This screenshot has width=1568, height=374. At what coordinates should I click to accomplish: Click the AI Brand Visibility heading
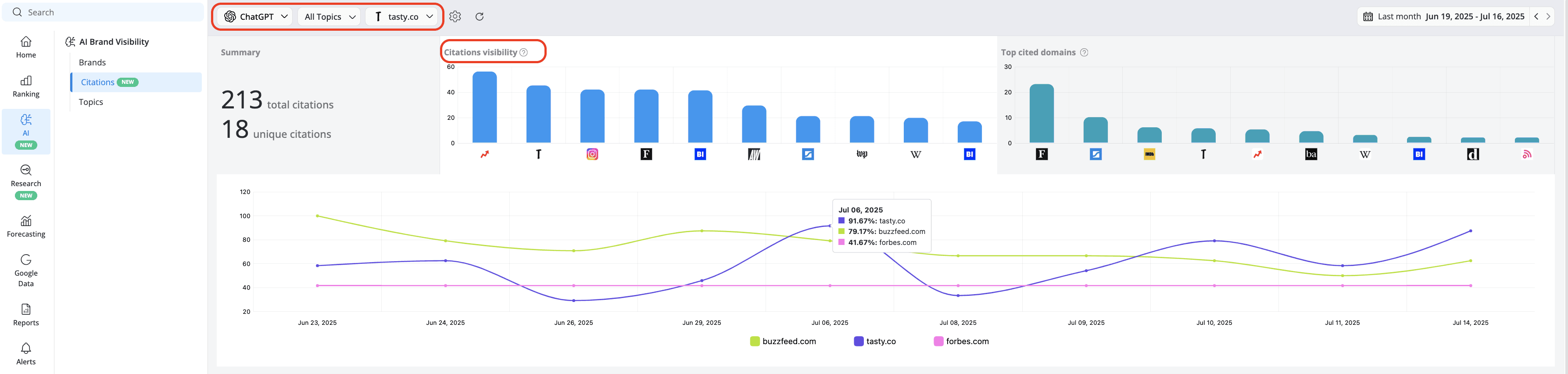[x=115, y=41]
